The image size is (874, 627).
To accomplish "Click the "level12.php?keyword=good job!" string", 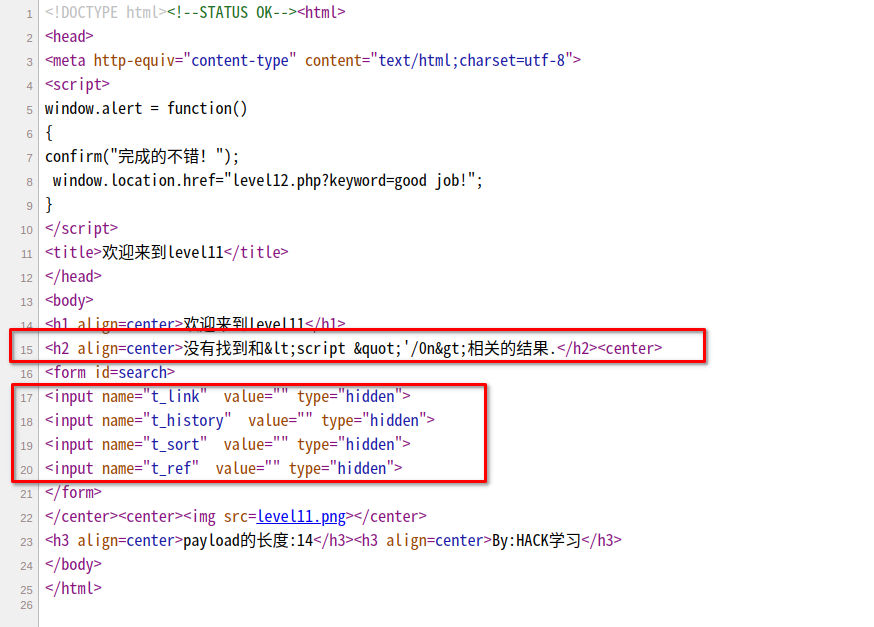I will (x=350, y=181).
